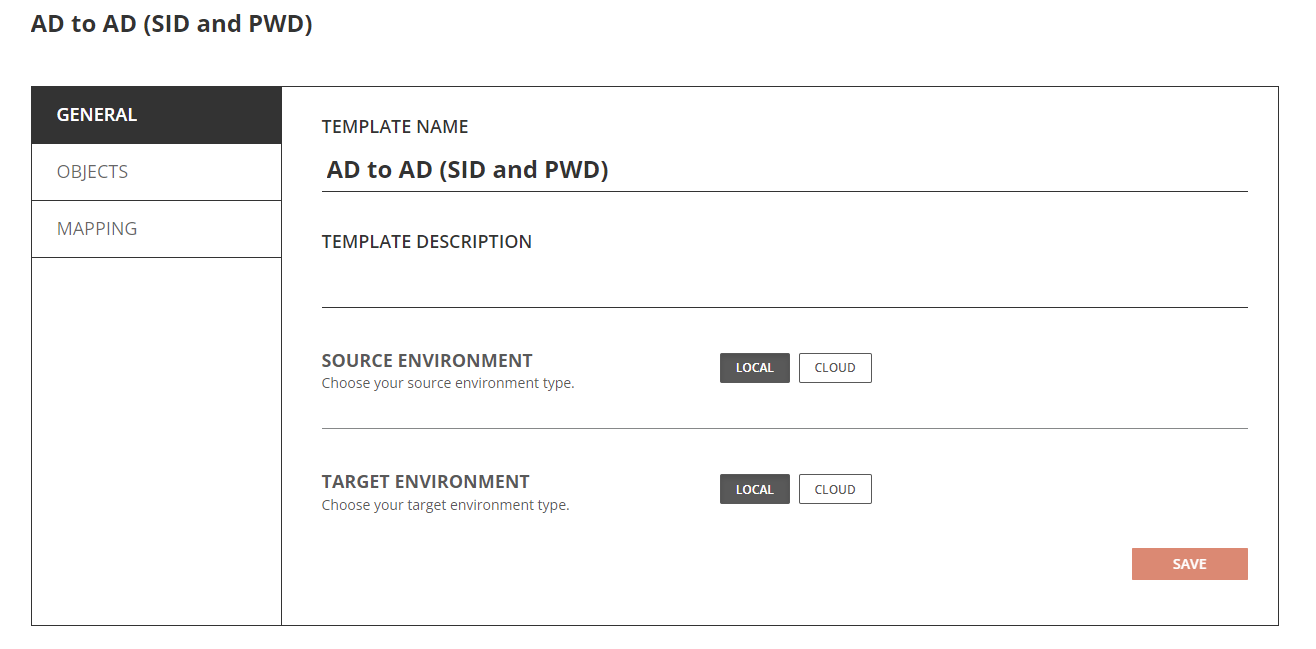Viewport: 1316px width, 649px height.
Task: Click the divider line between Source and Target
Action: [784, 428]
